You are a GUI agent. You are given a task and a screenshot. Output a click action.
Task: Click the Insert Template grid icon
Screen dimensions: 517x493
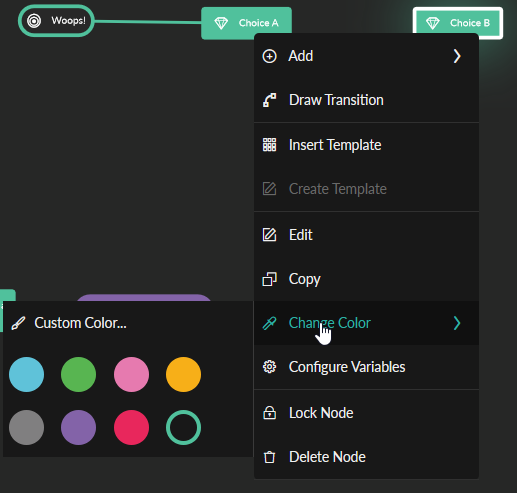[x=269, y=145]
